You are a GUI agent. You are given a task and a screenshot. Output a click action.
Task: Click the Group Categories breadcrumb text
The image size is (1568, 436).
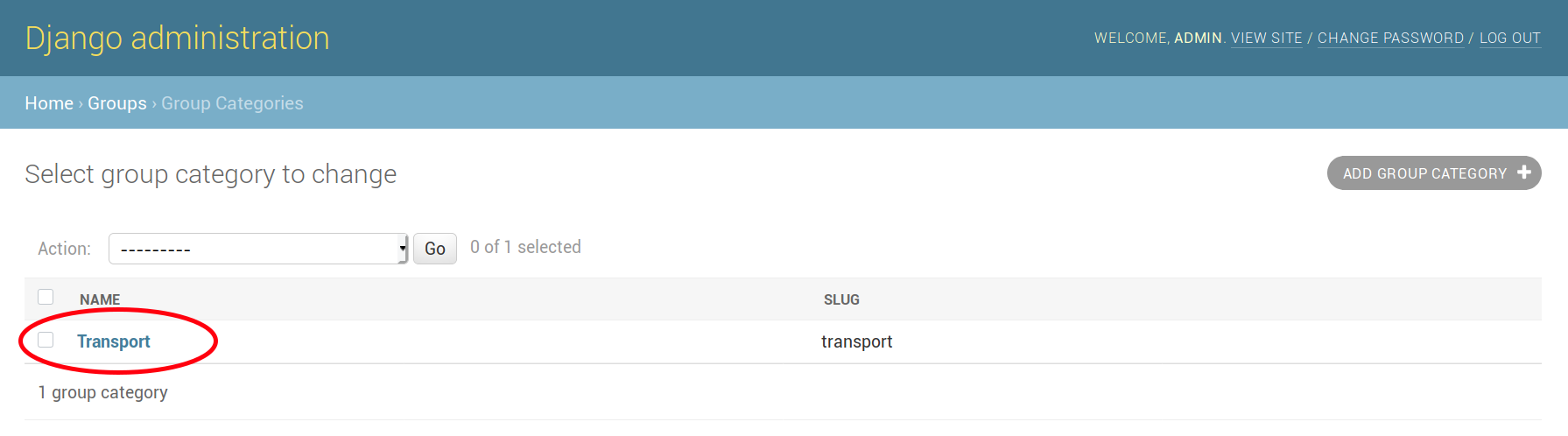(232, 103)
